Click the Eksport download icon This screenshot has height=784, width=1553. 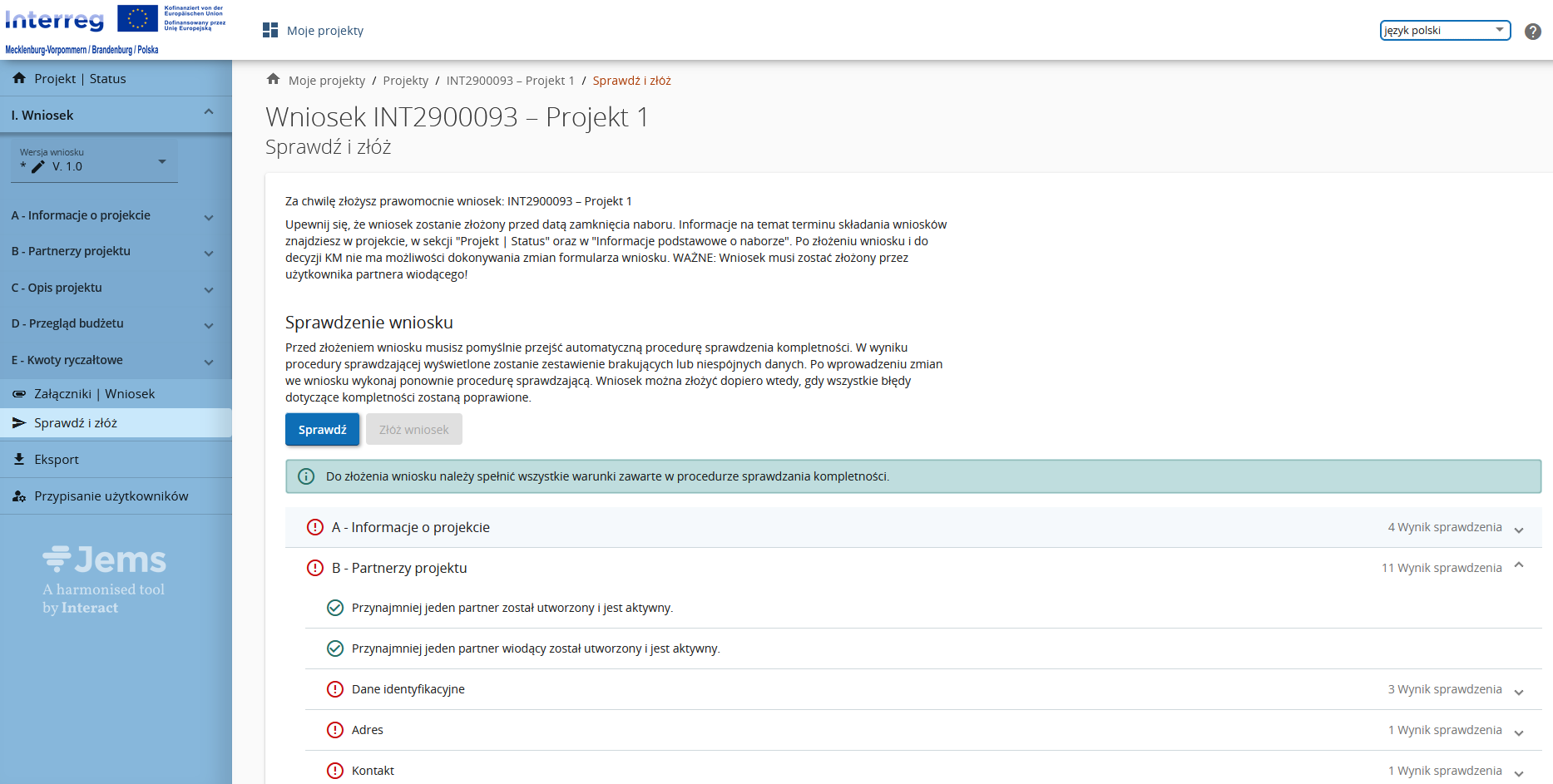pos(19,459)
